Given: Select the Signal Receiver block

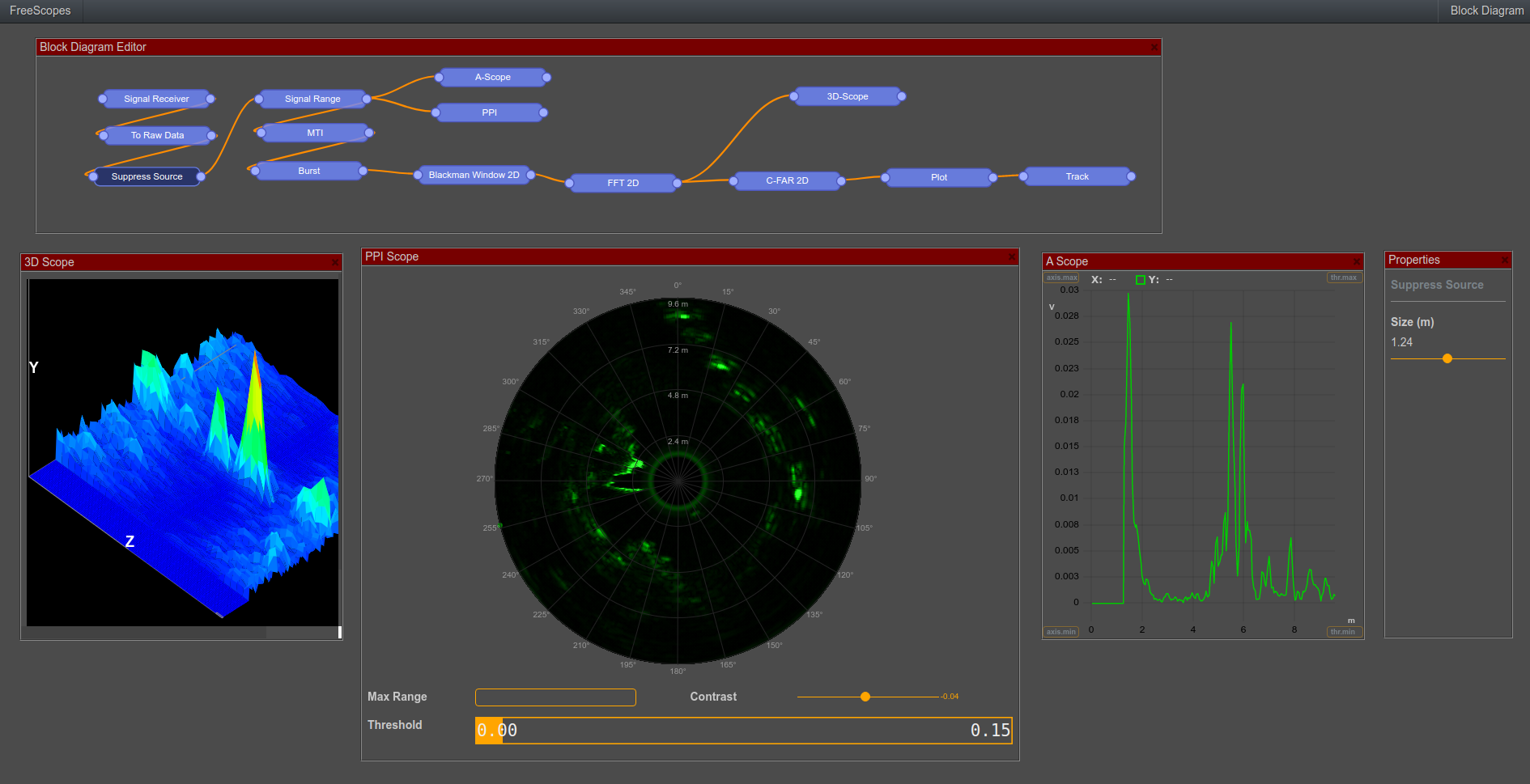Looking at the screenshot, I should 155,98.
